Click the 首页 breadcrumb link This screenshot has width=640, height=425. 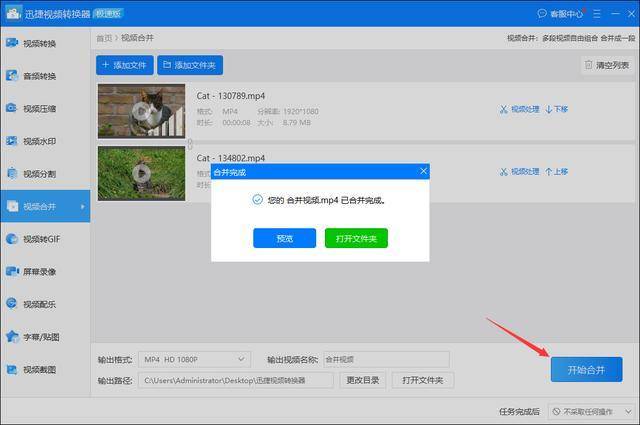[104, 38]
